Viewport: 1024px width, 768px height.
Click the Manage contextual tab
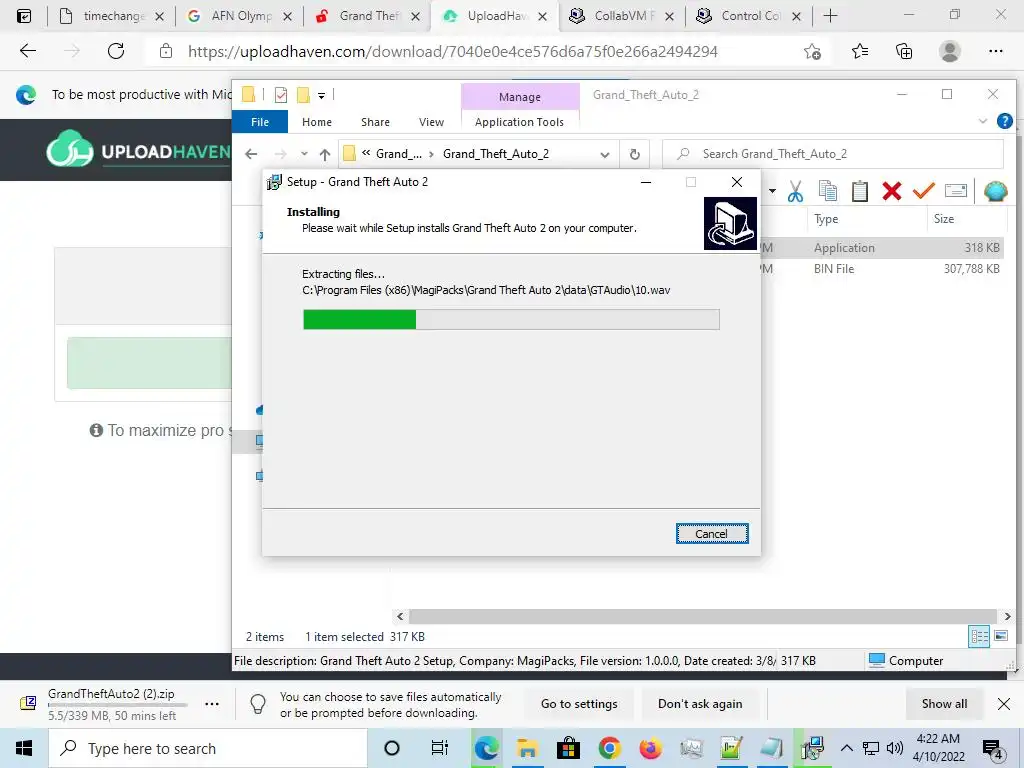coord(520,97)
